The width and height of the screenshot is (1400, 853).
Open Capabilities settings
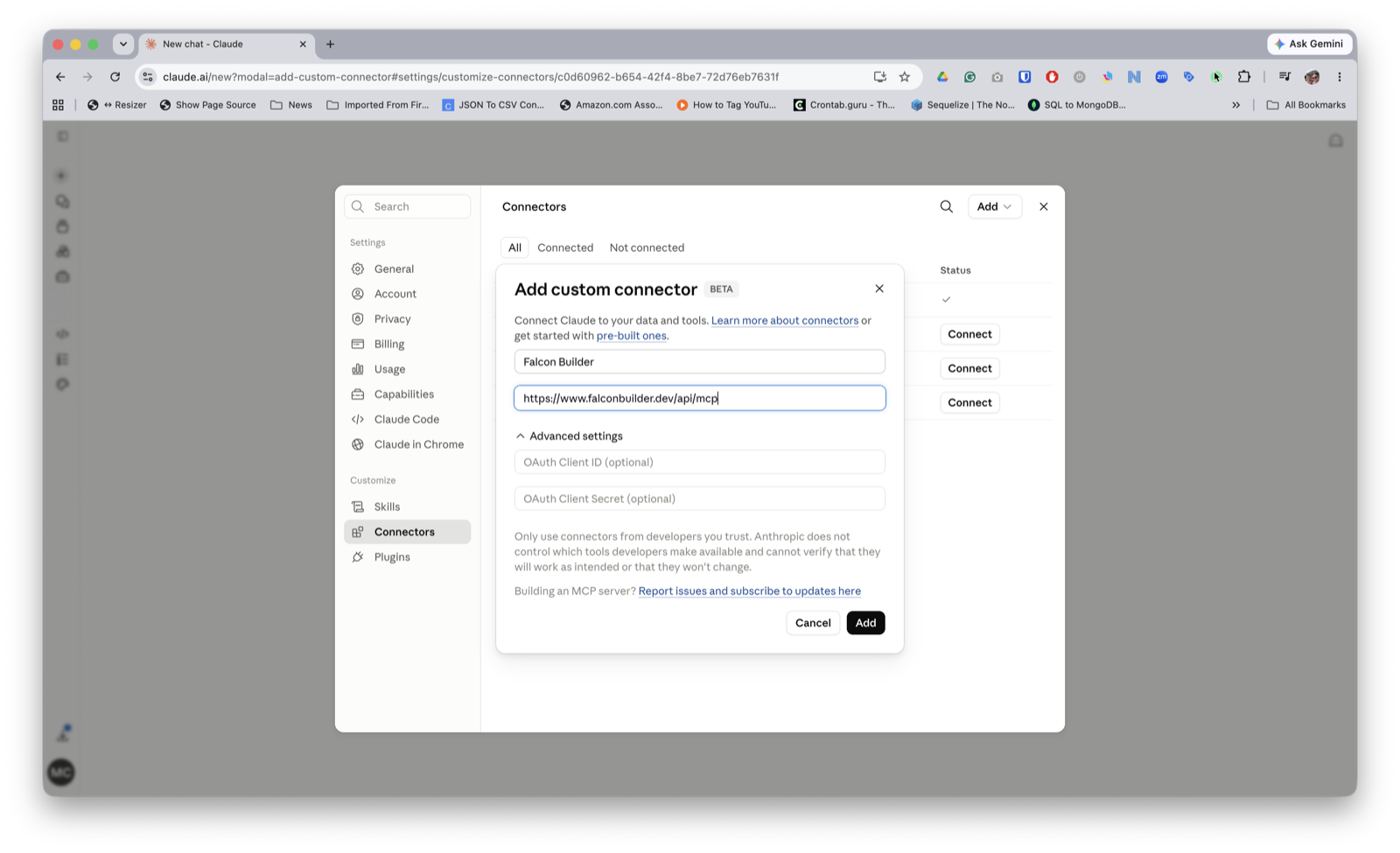(407, 395)
